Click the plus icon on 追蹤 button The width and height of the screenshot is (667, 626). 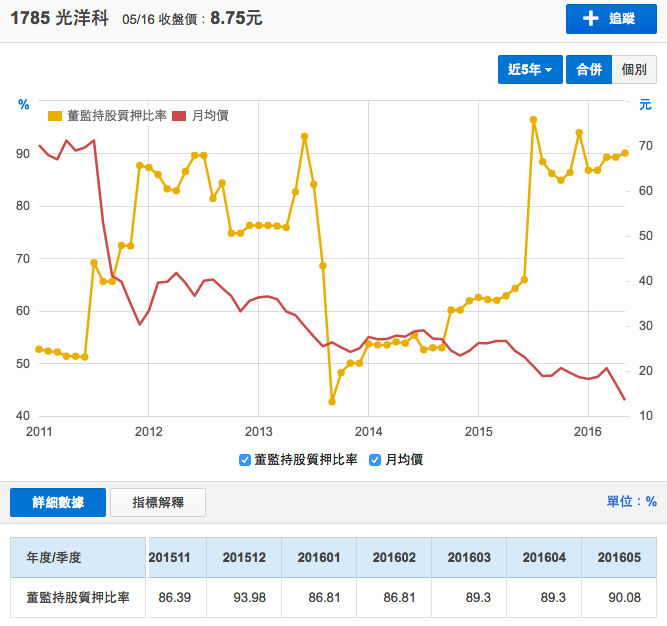pyautogui.click(x=590, y=20)
